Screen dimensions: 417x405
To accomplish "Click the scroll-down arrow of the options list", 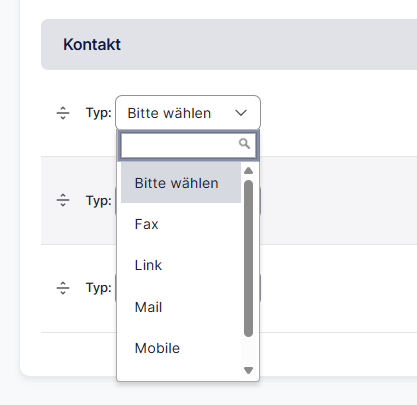I will pos(248,370).
